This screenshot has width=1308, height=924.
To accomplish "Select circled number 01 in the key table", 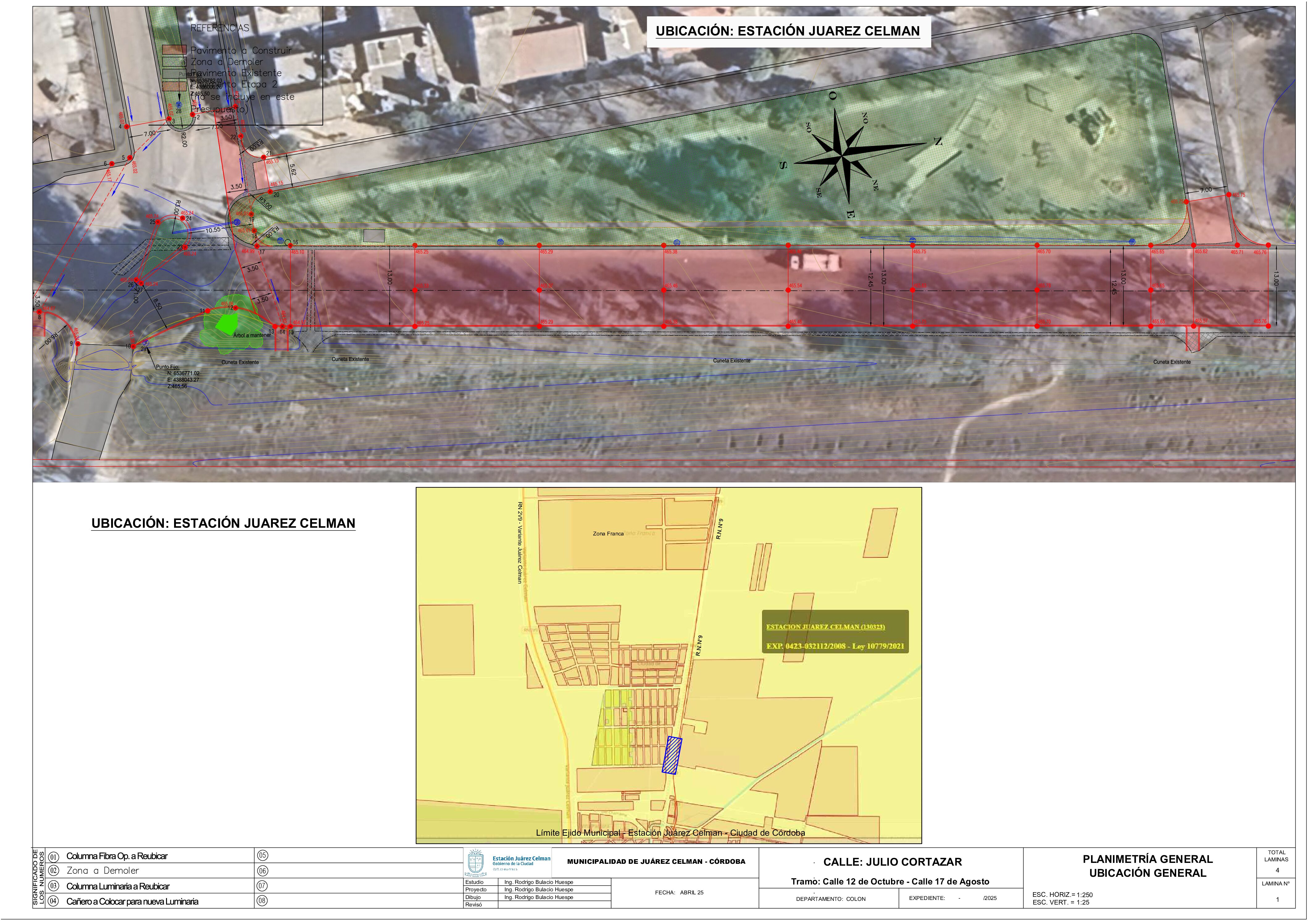I will coord(54,857).
